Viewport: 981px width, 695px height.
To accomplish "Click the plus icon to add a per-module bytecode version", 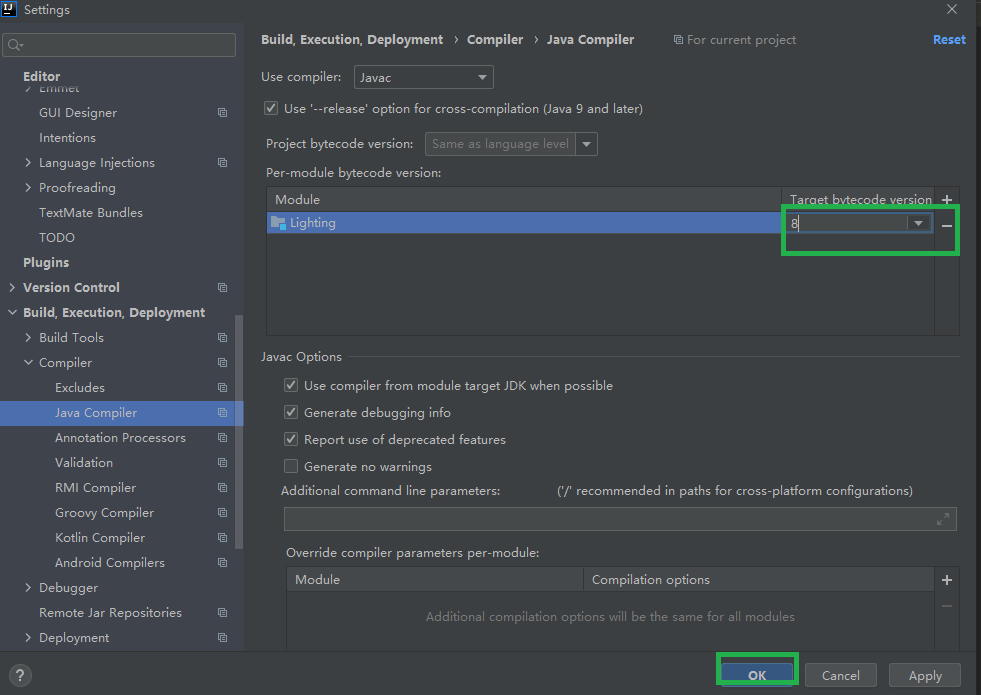I will coord(947,200).
